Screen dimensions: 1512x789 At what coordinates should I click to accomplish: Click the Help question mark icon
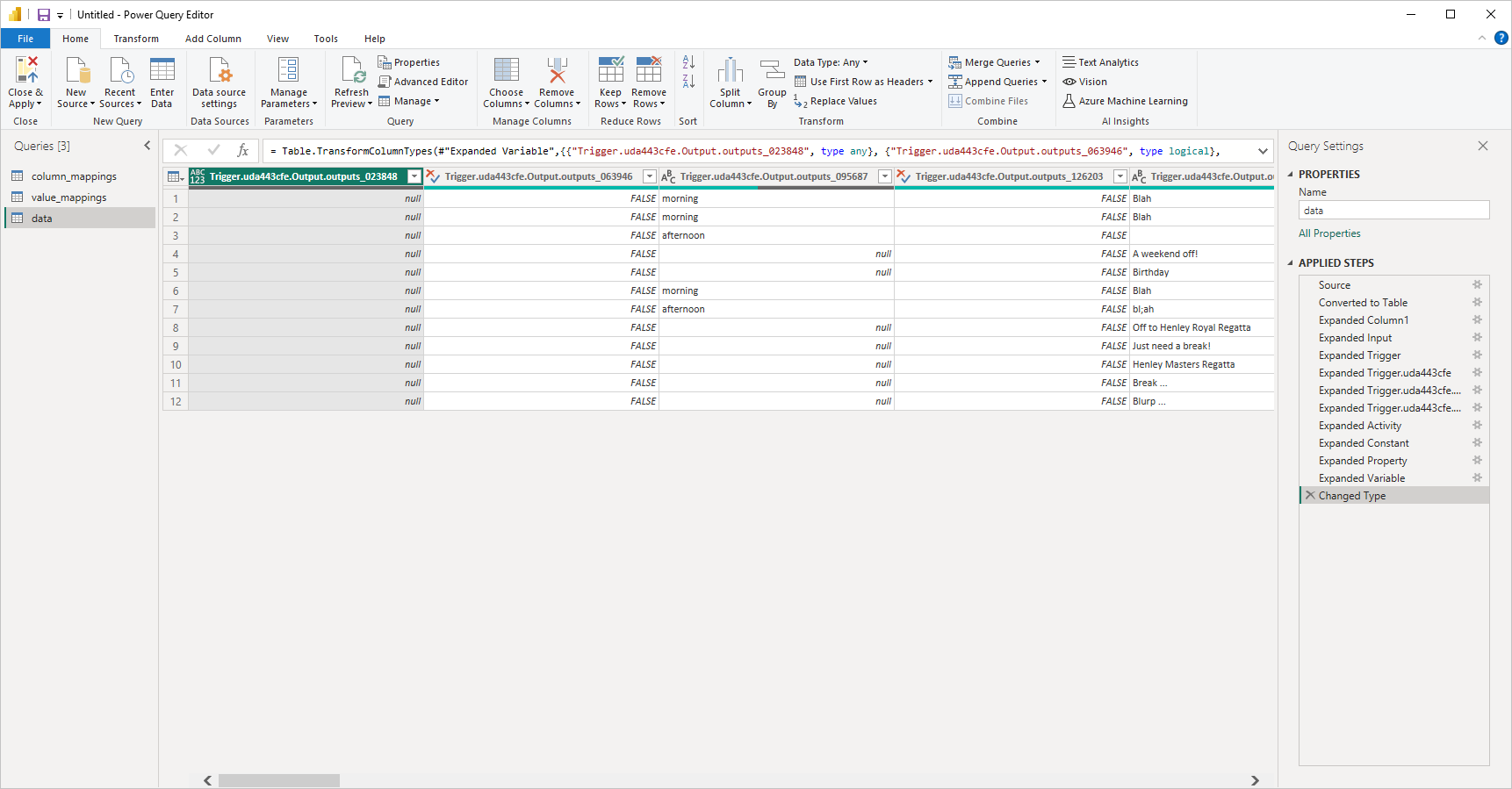[1501, 38]
